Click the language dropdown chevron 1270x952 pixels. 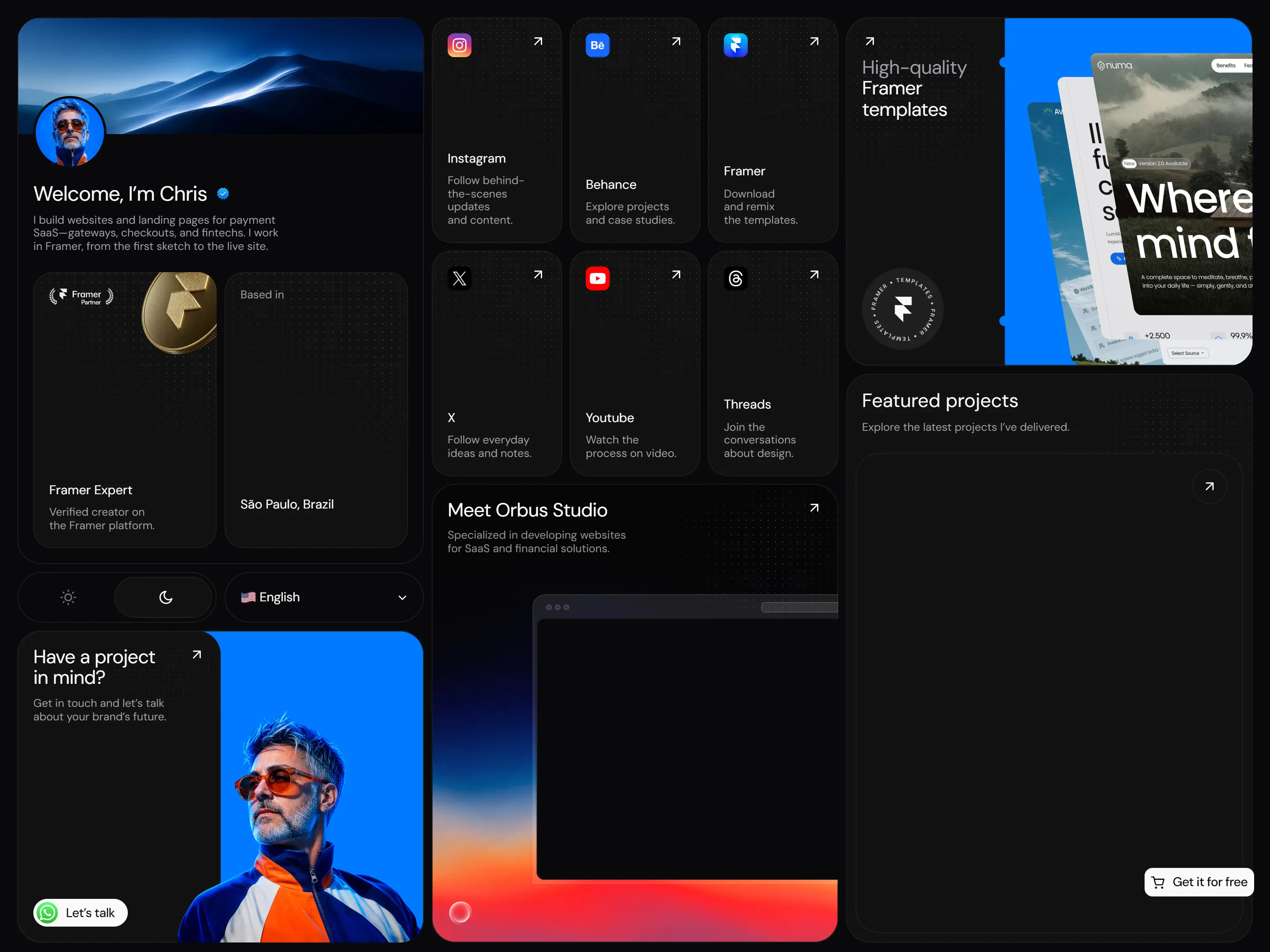point(402,597)
